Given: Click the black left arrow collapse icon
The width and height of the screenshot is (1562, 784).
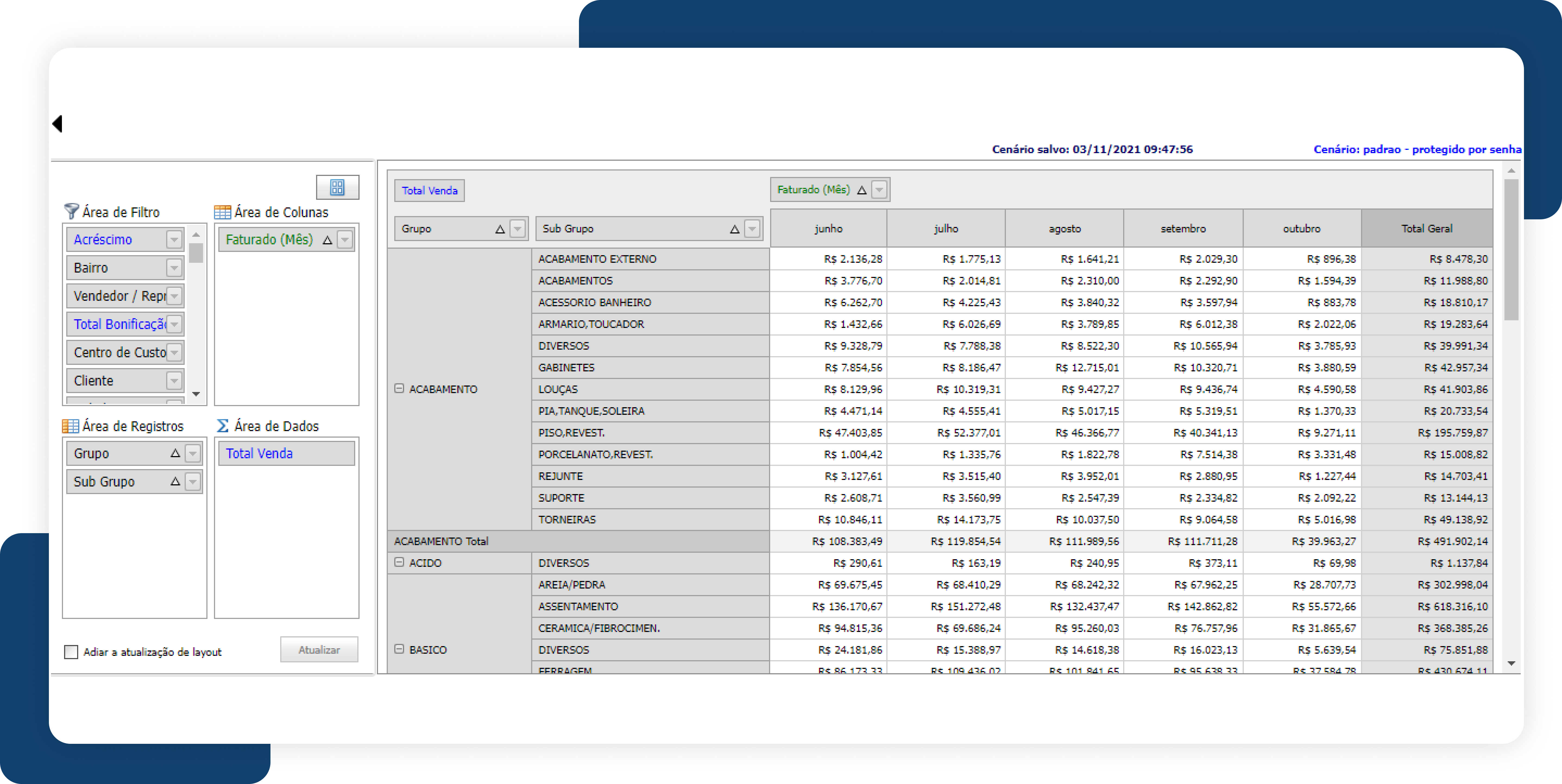Looking at the screenshot, I should pyautogui.click(x=58, y=124).
